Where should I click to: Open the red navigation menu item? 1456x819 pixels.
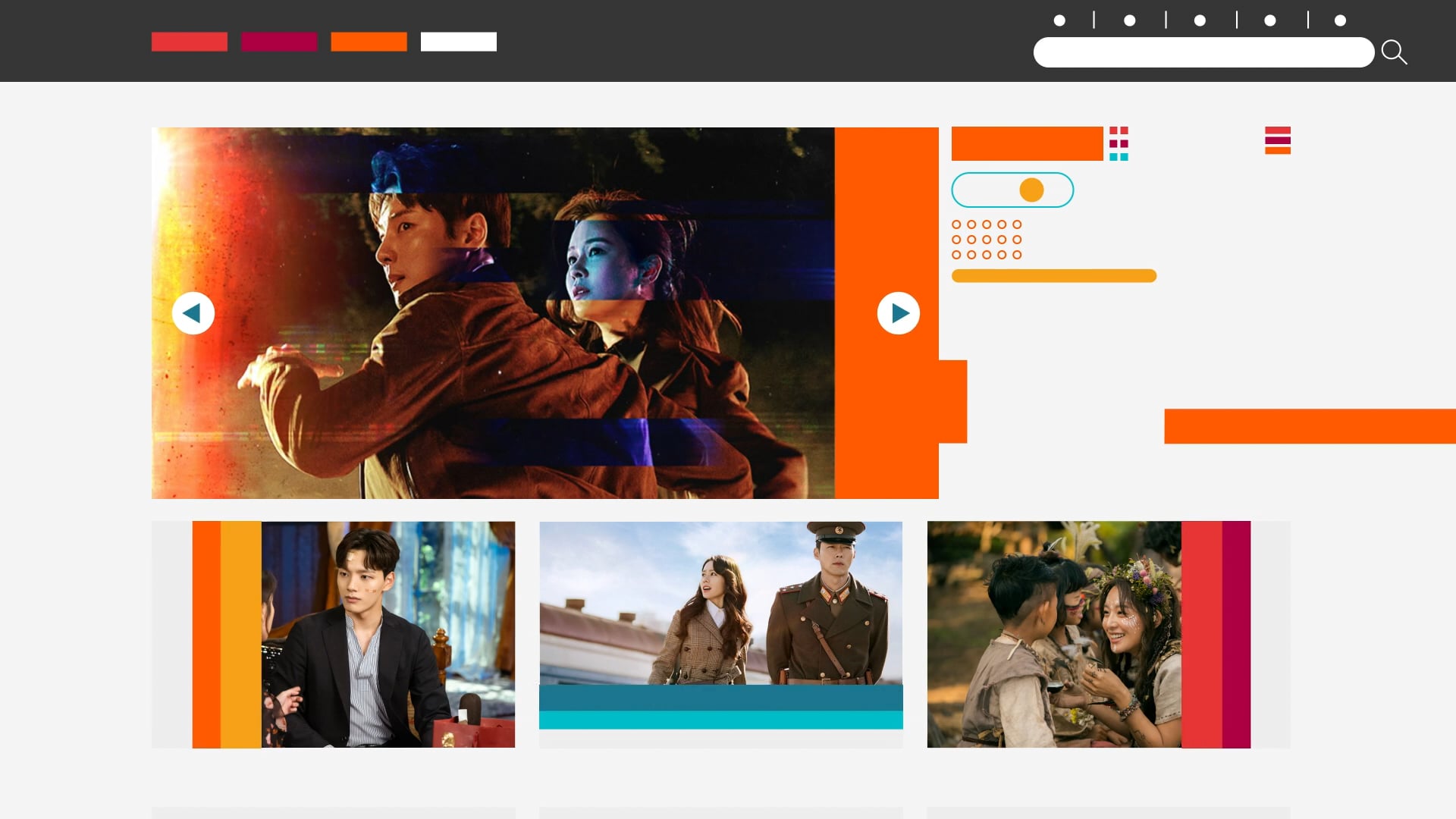coord(190,42)
